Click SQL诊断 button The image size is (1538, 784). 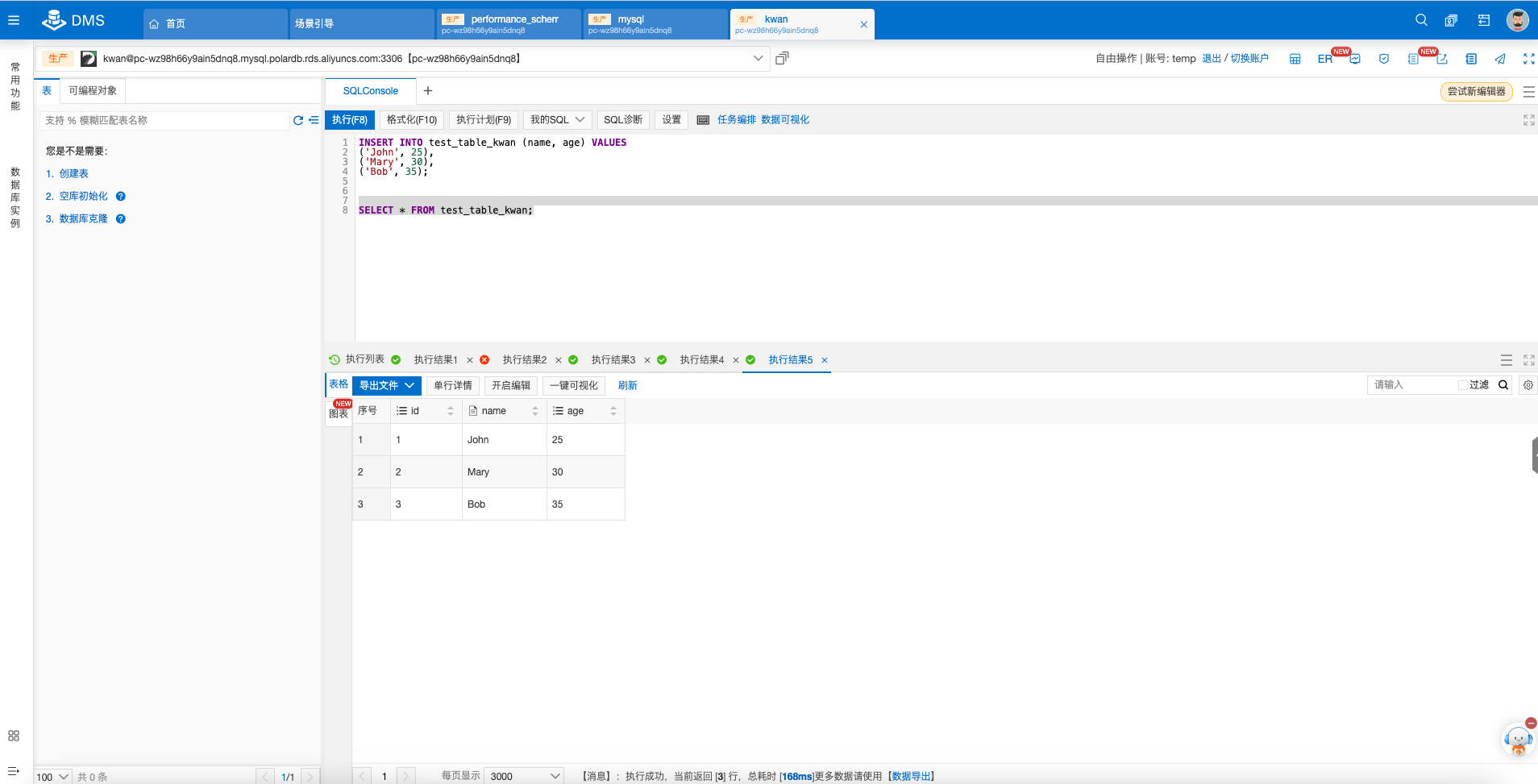coord(623,120)
